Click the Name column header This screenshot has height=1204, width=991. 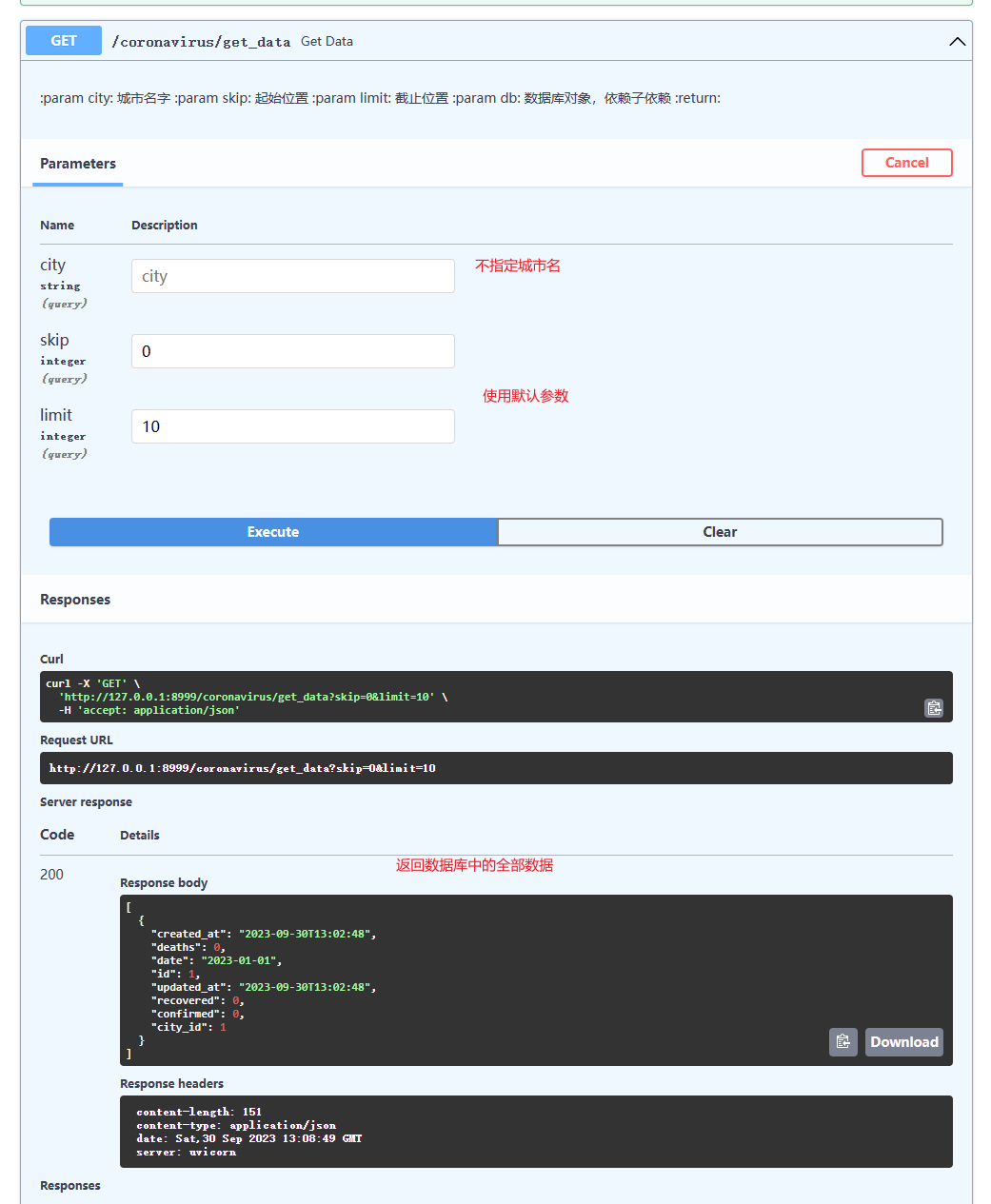(57, 226)
